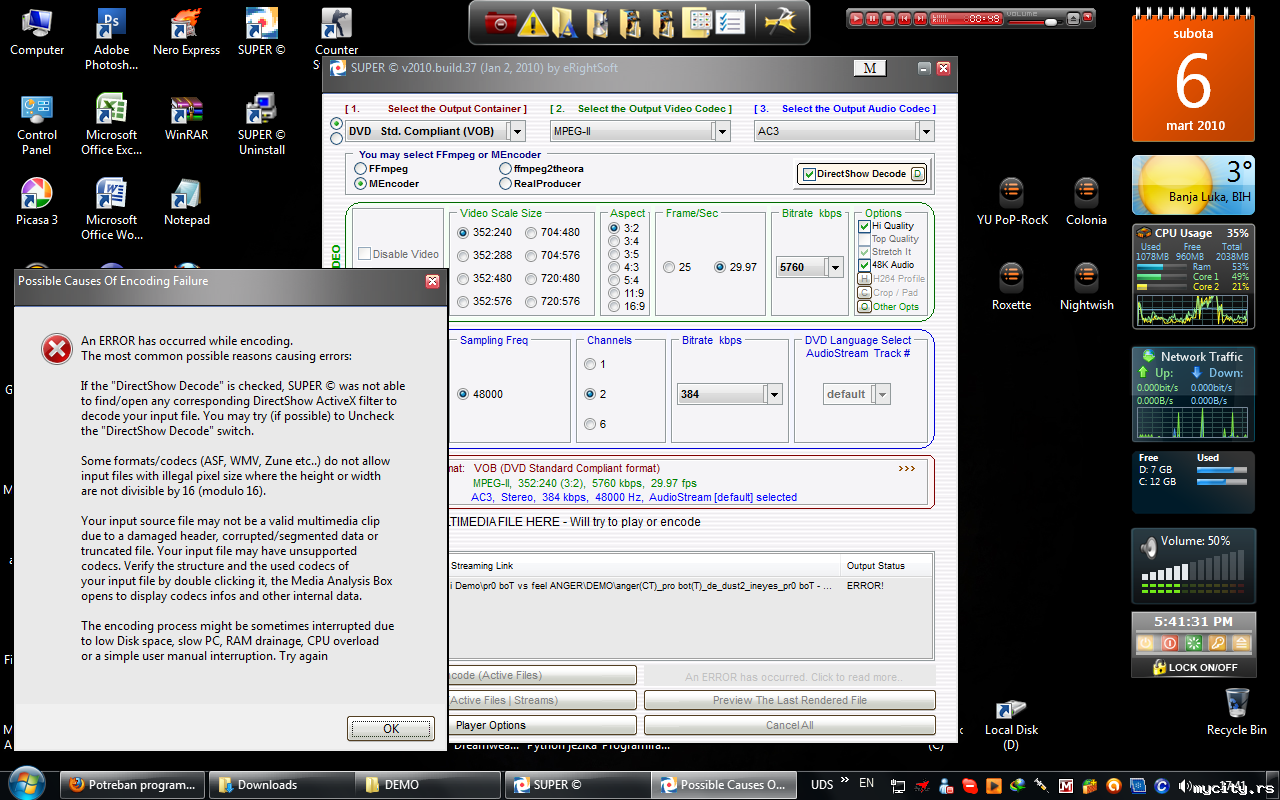Select the FFmpeg encoder radio button
The image size is (1280, 800).
pos(360,170)
